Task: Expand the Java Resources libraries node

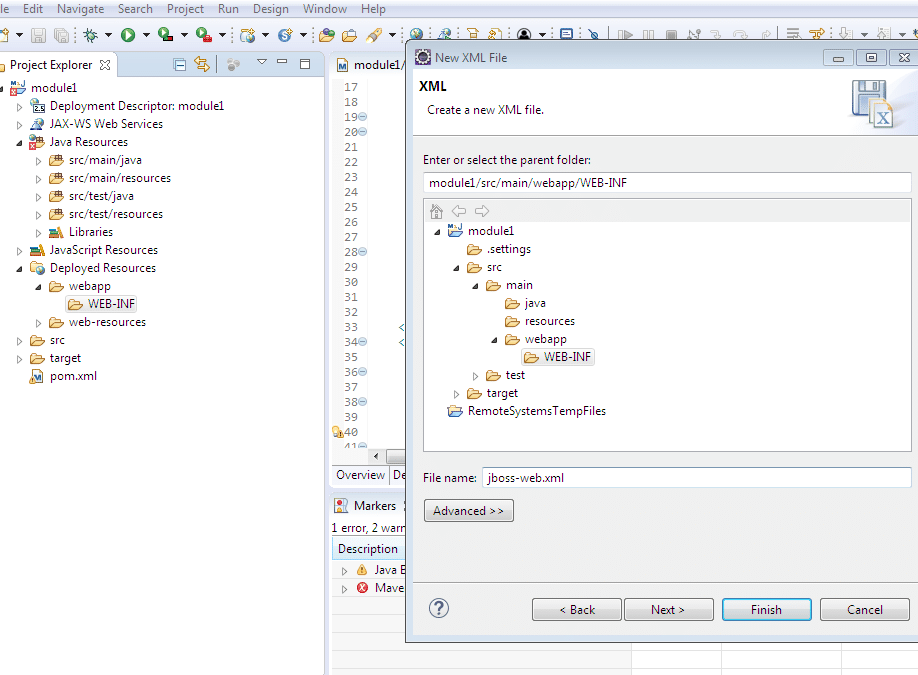Action: pos(39,232)
